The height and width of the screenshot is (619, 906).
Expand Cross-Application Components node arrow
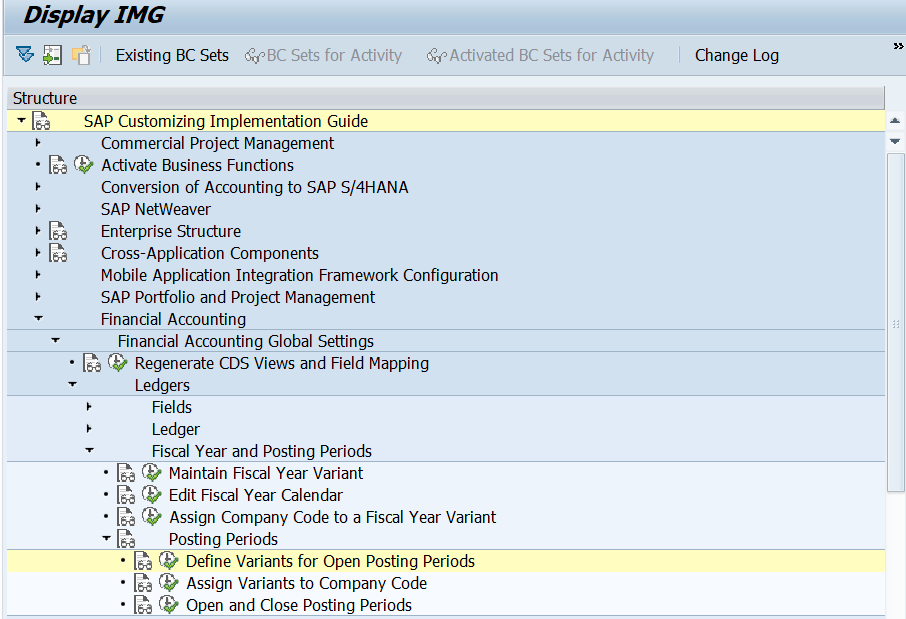tap(38, 252)
